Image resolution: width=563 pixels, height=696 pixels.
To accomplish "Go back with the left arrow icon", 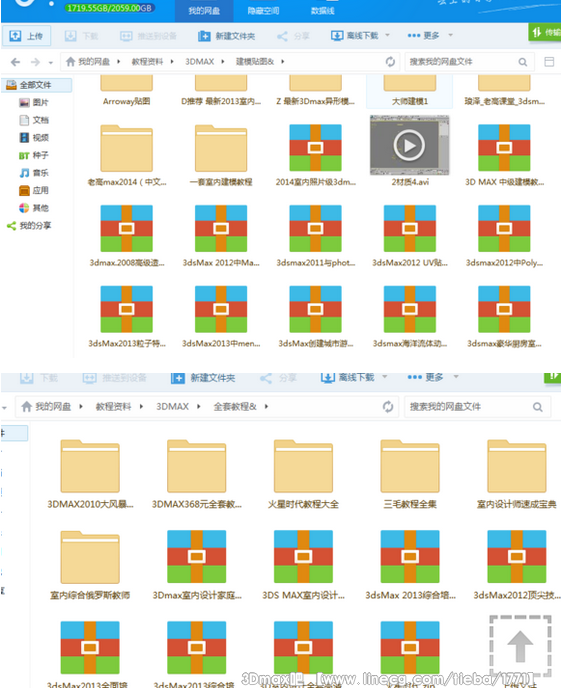I will (16, 62).
